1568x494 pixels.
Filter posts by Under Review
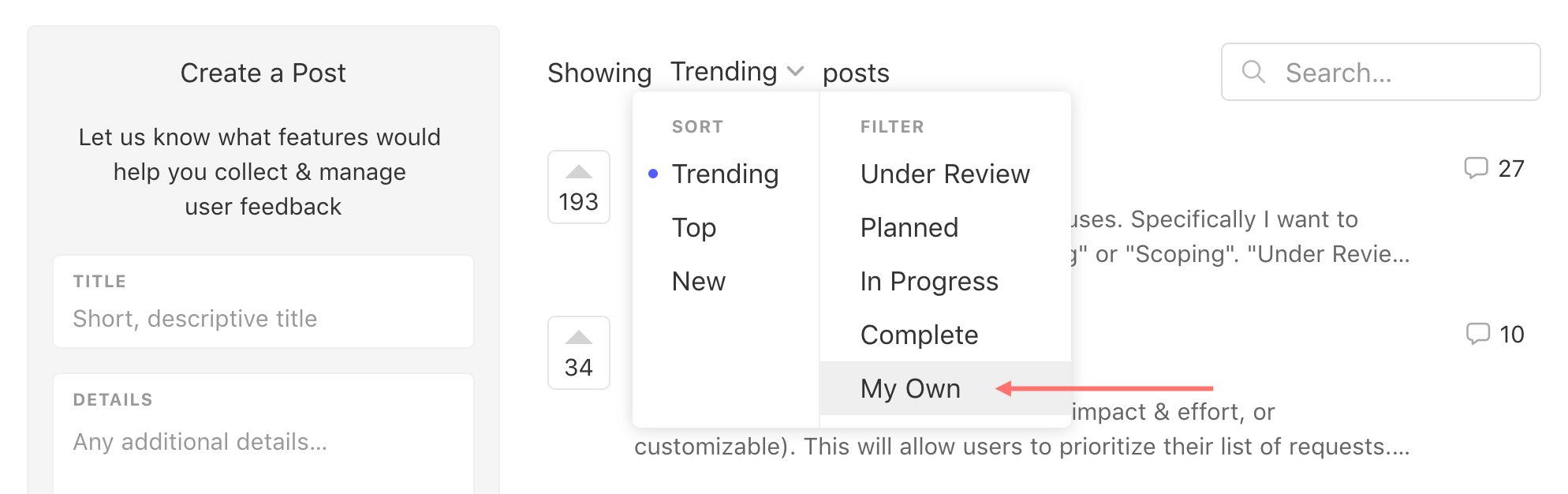pyautogui.click(x=945, y=174)
